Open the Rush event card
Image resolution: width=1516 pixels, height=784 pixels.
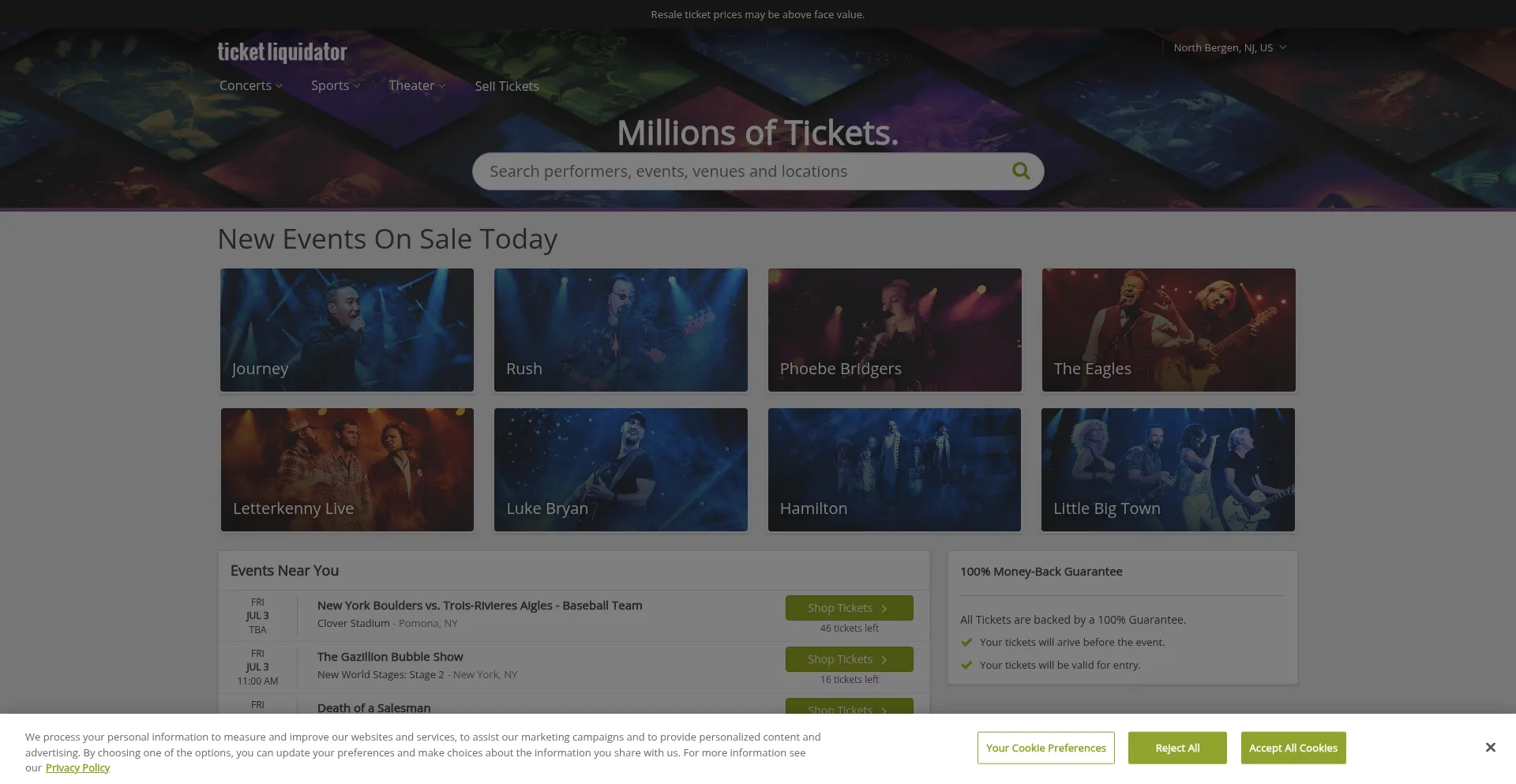coord(621,330)
